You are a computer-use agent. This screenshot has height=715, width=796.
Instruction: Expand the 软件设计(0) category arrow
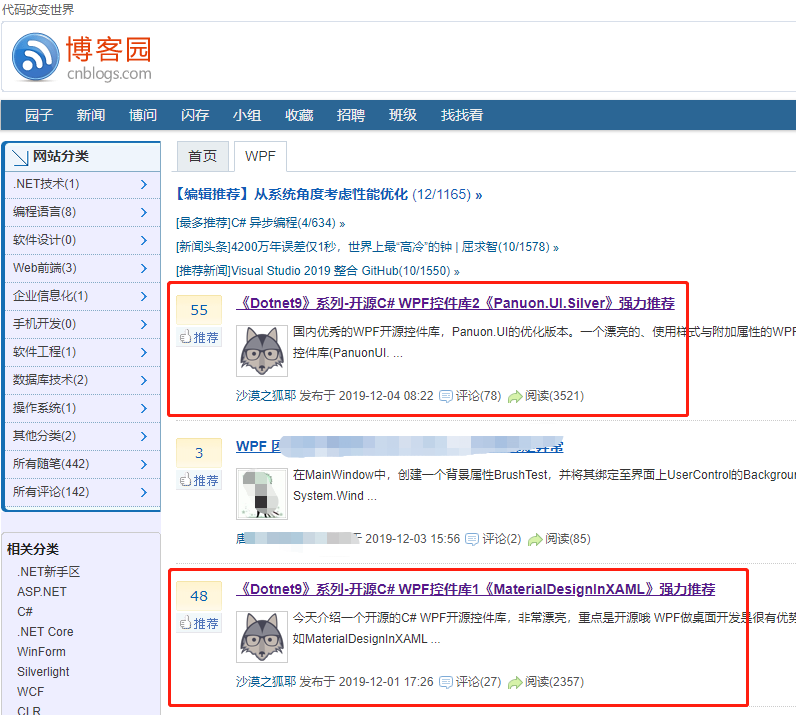click(144, 240)
